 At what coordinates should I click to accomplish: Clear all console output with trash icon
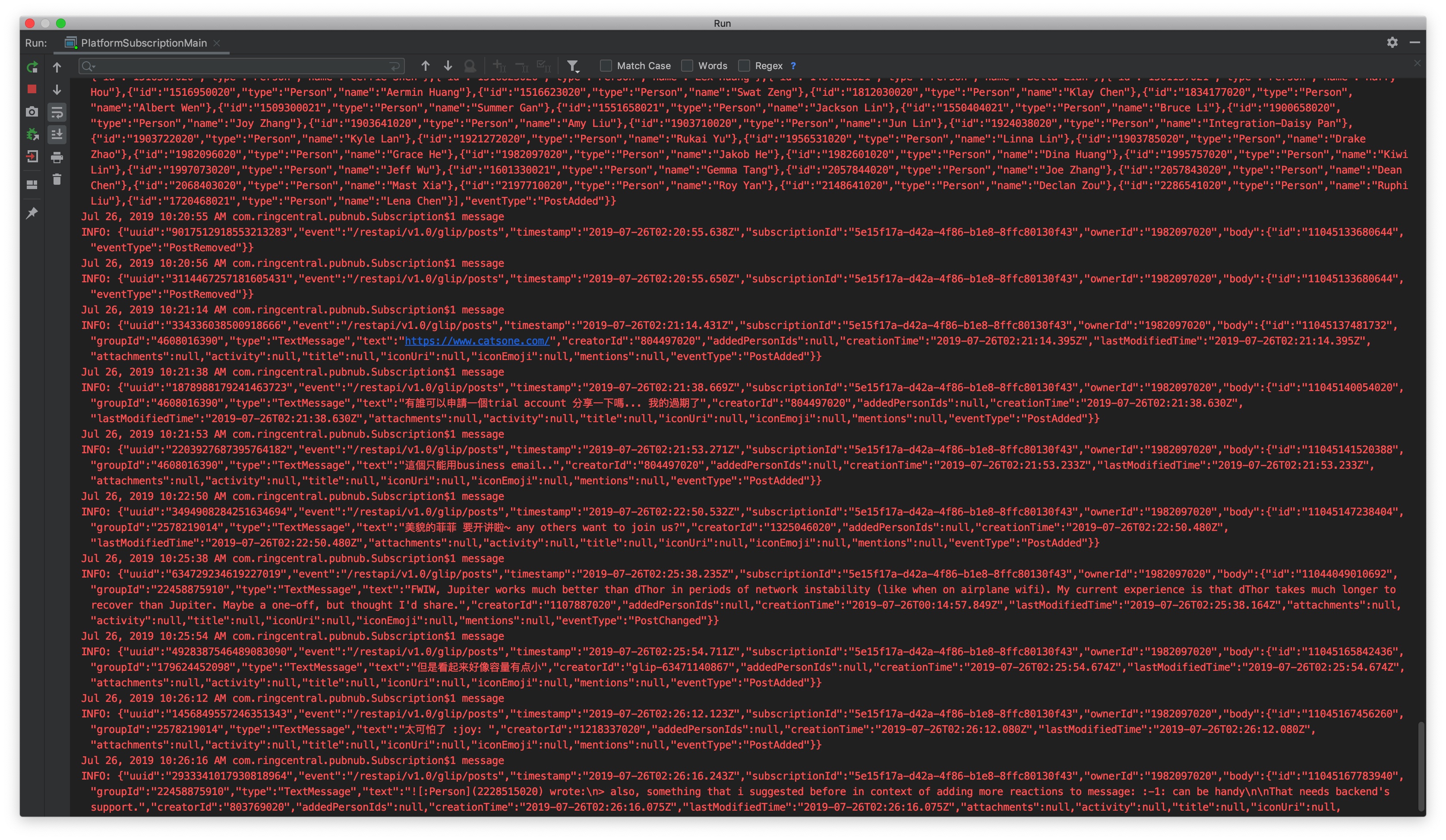[57, 180]
